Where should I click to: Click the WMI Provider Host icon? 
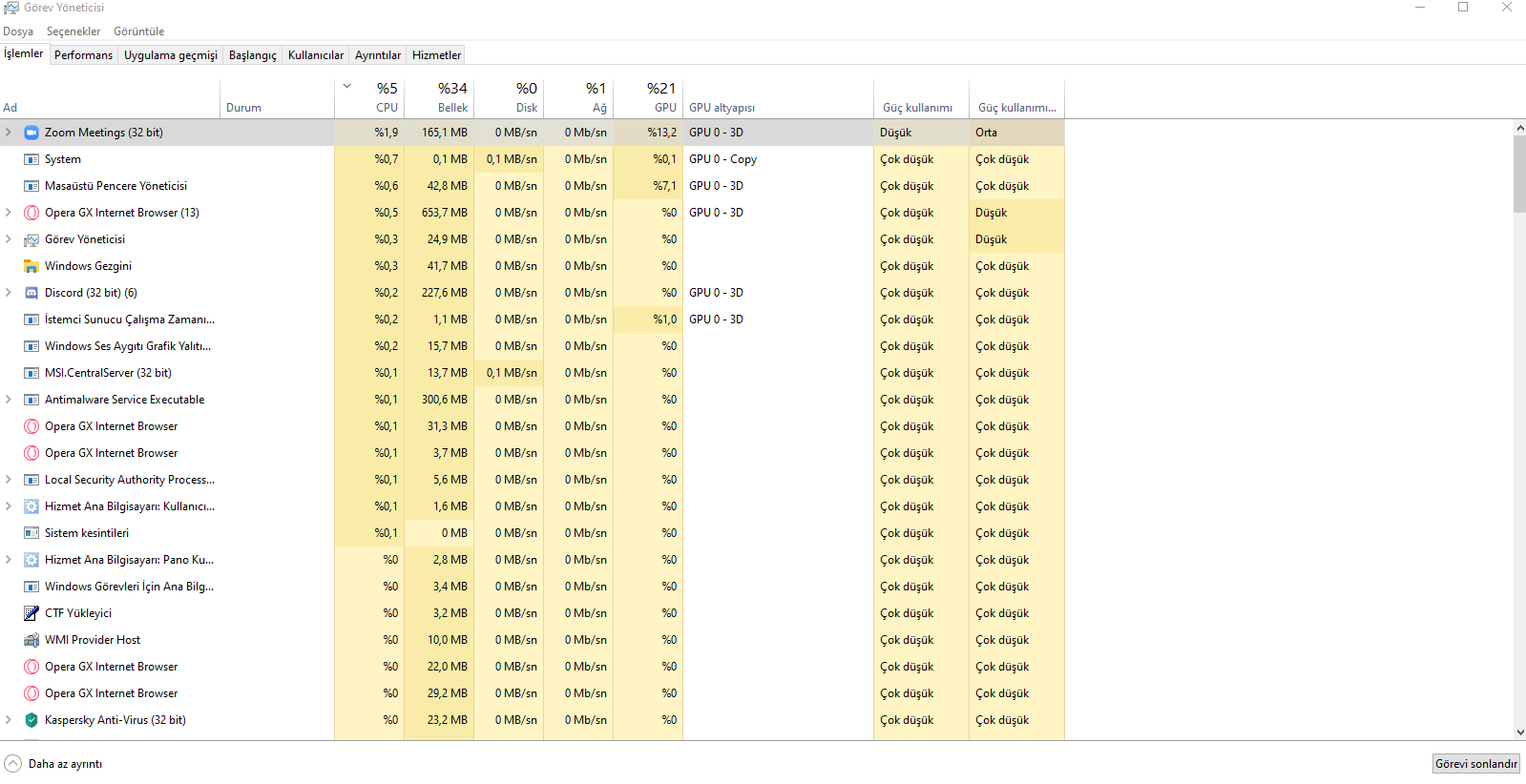[x=31, y=640]
